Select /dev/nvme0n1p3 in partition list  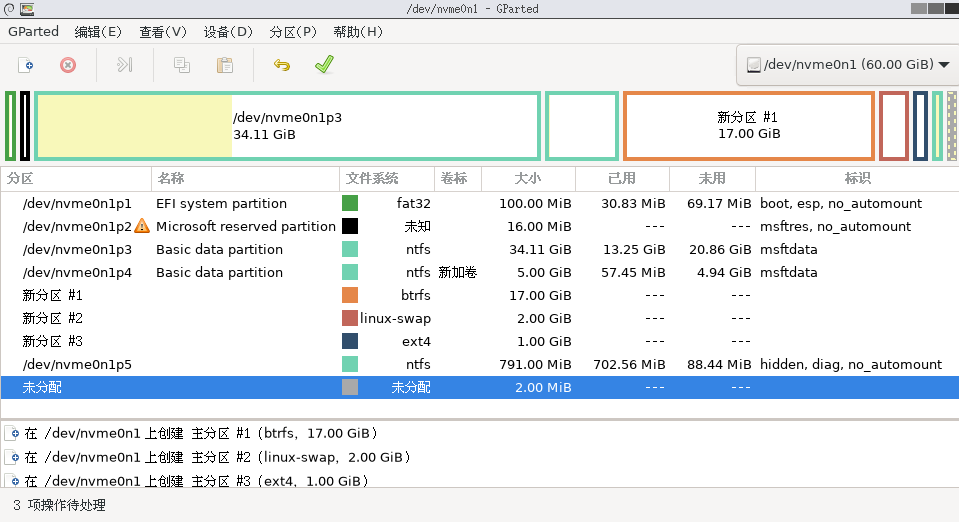480,249
